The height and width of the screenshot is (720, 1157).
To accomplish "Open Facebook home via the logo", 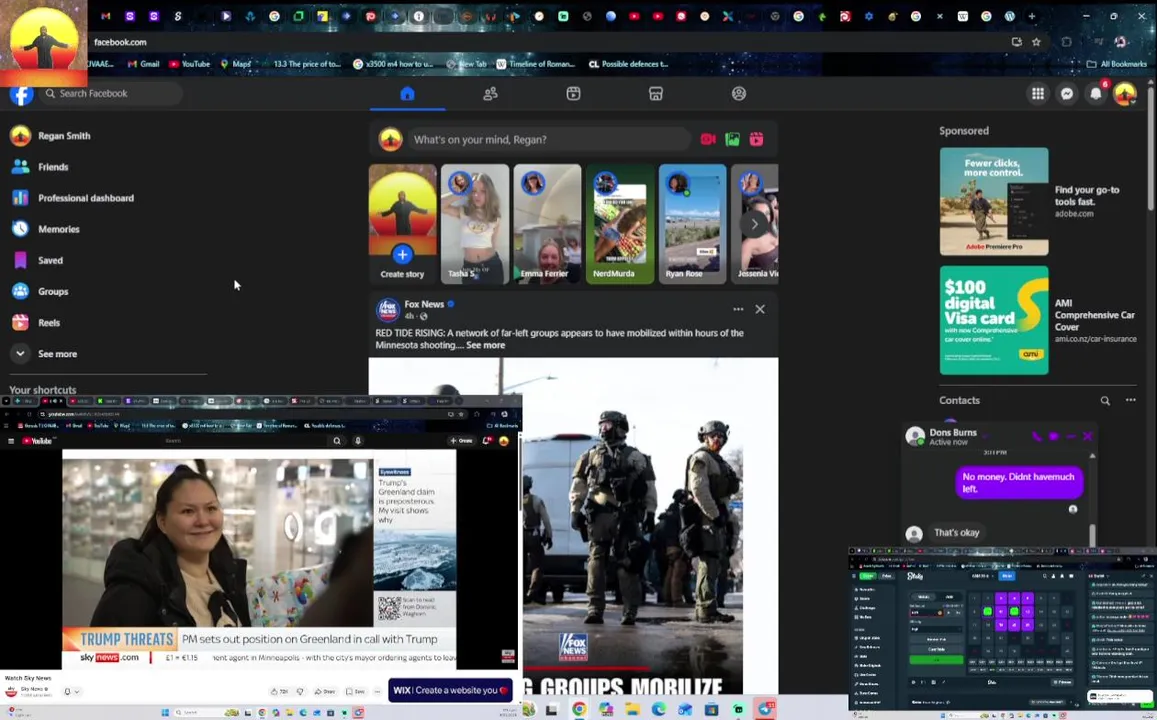I will (x=21, y=94).
